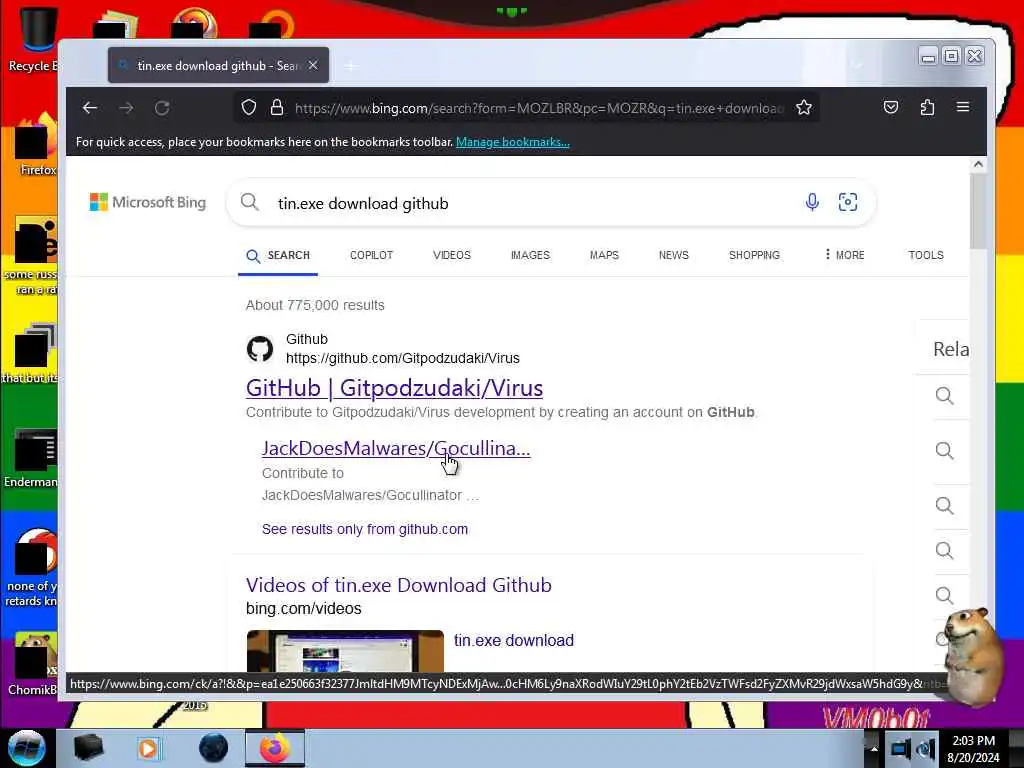This screenshot has width=1024, height=768.
Task: Click the https://github.com/Gitpodzudaki/Virus URL text
Action: (403, 358)
